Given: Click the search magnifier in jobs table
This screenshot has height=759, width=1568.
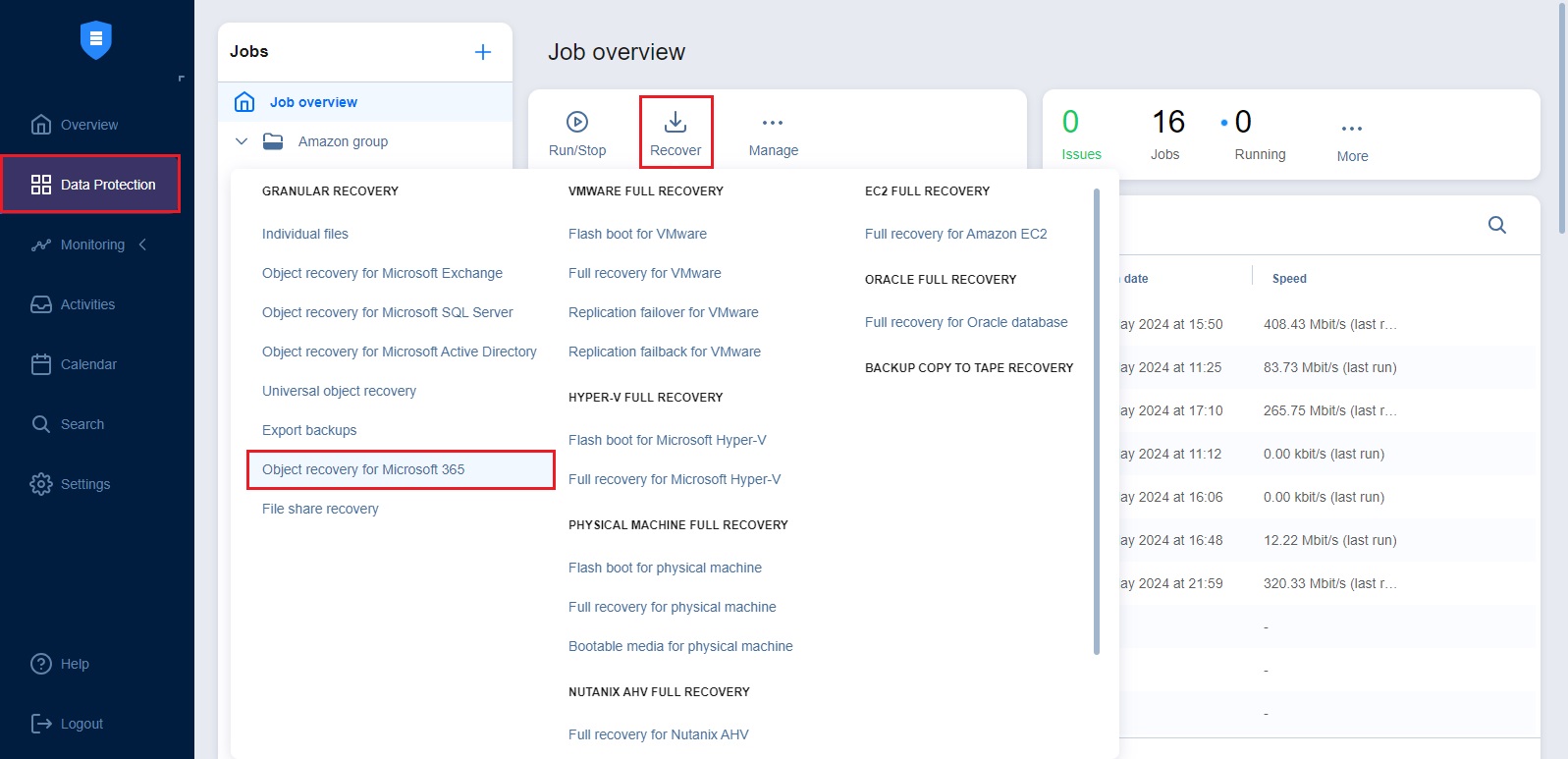Looking at the screenshot, I should pos(1496,225).
